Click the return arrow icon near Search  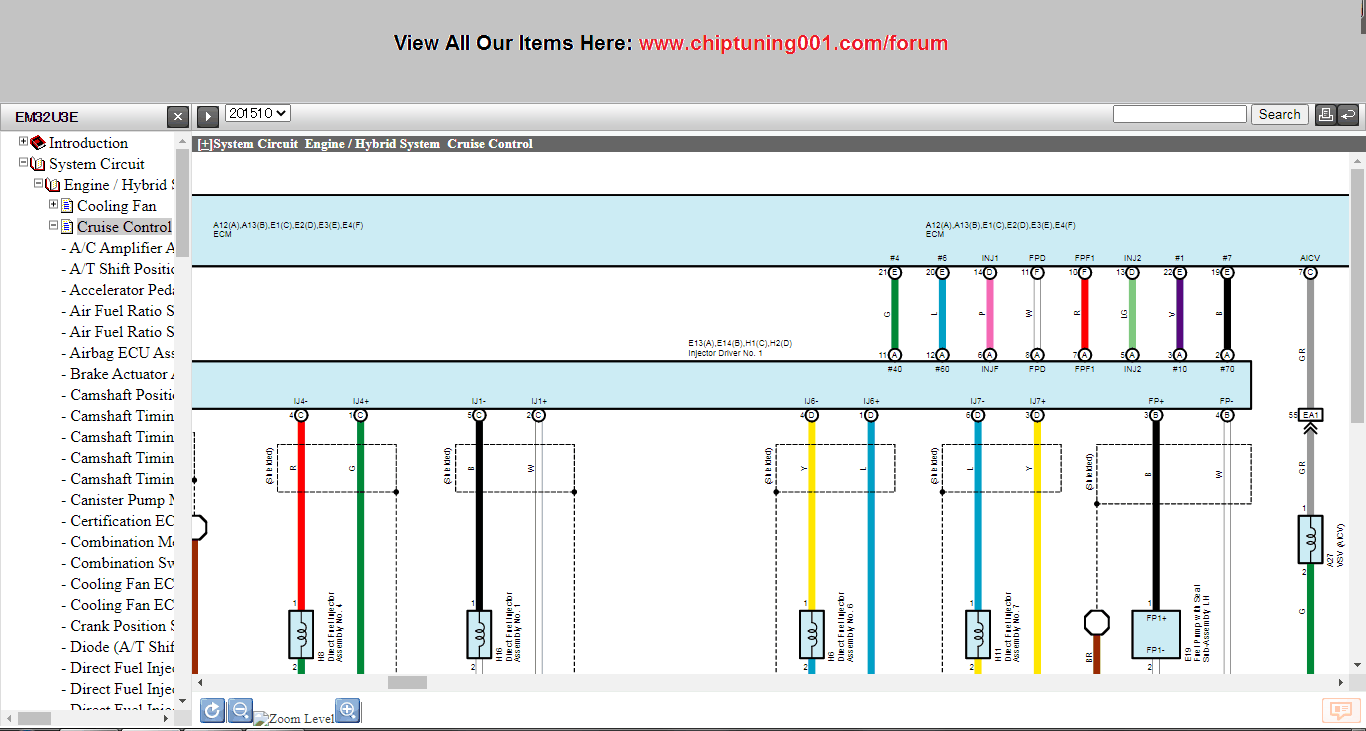pos(1348,115)
